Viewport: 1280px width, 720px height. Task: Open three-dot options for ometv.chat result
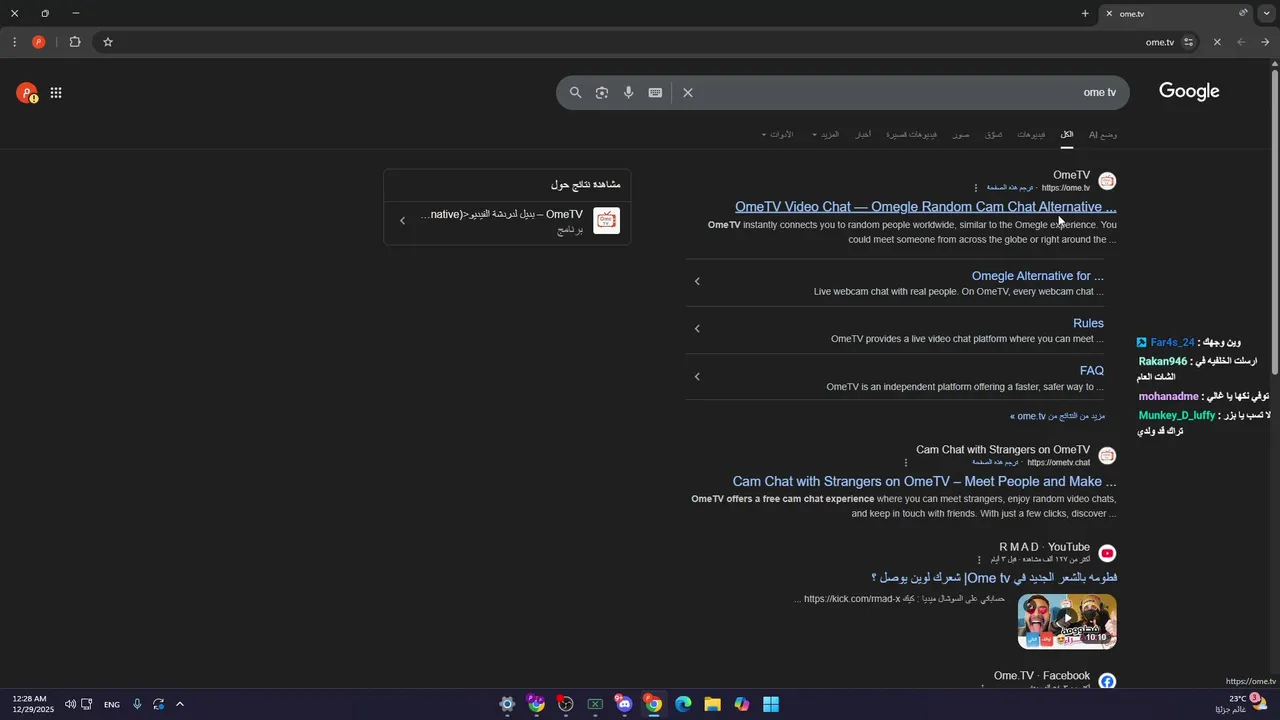click(x=906, y=462)
